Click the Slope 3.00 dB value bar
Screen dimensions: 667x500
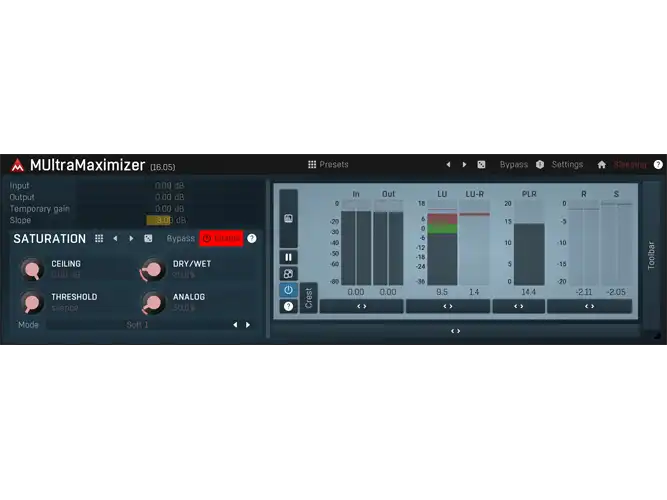(x=170, y=220)
